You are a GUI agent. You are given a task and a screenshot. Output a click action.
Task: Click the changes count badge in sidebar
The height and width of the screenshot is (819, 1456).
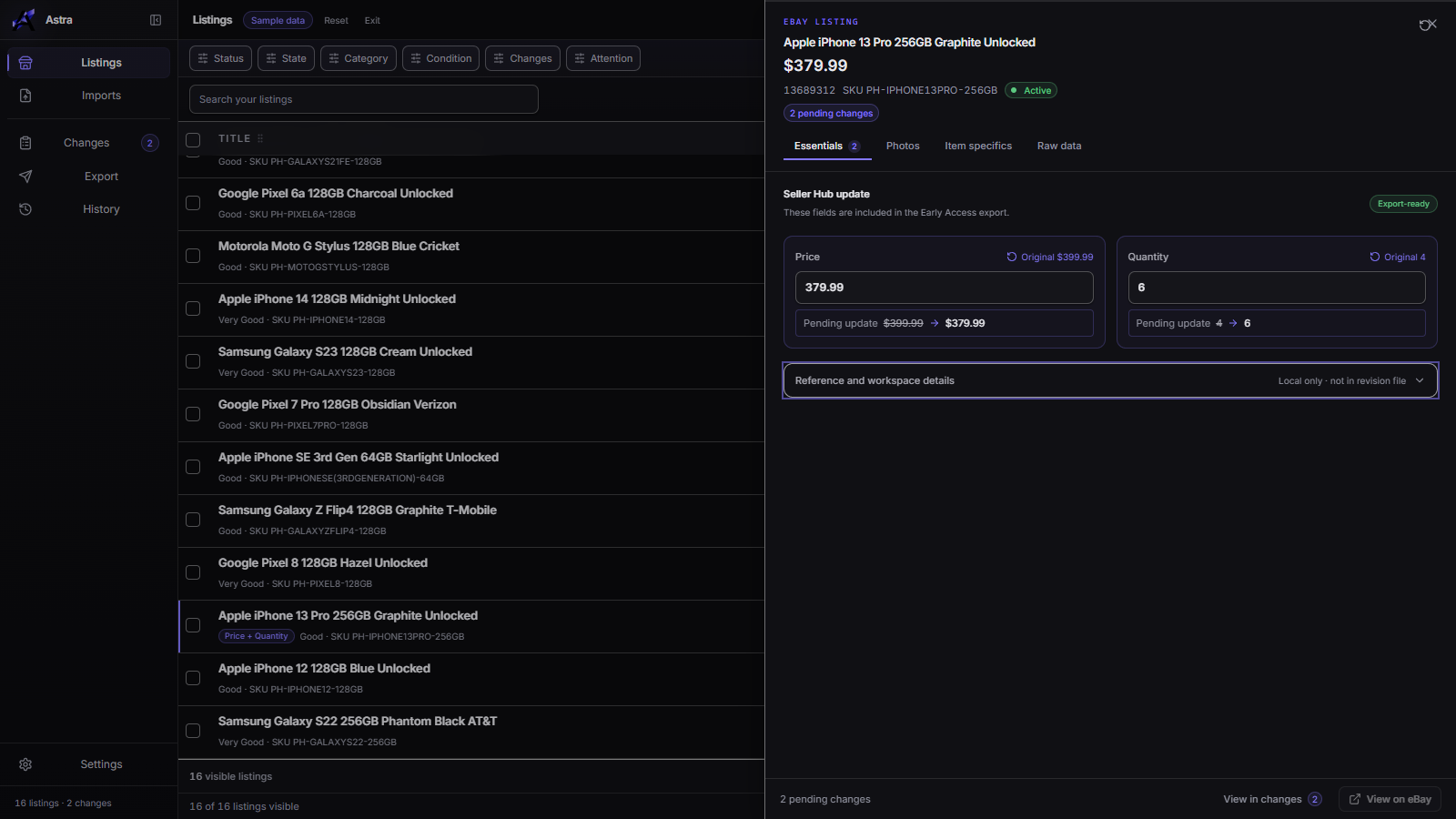pyautogui.click(x=150, y=143)
